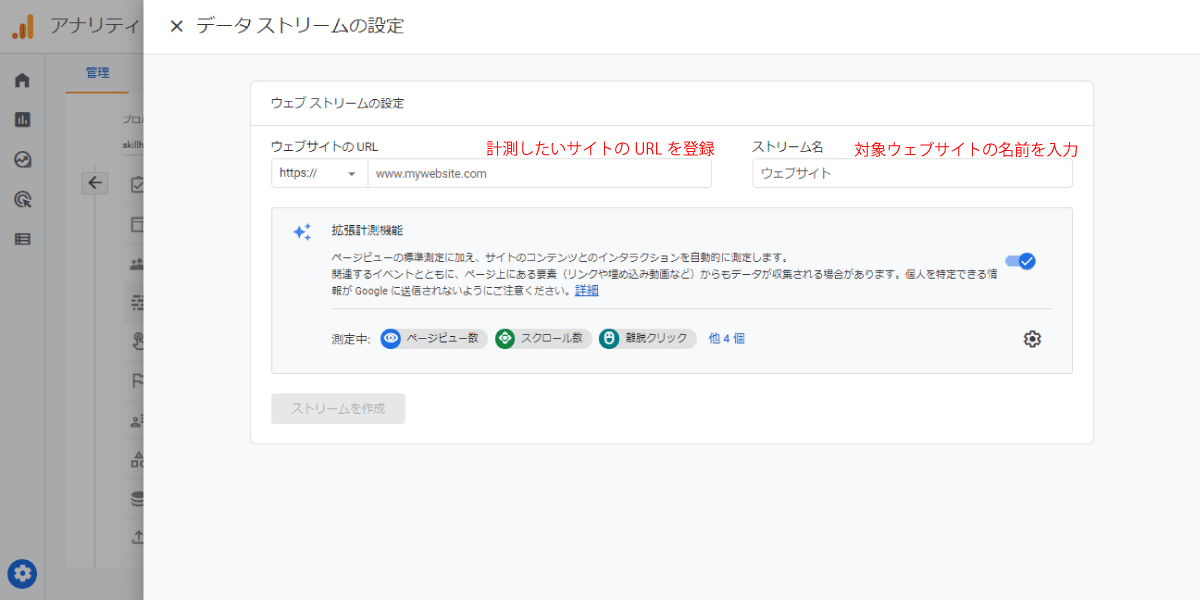
Task: Open enhanced measurement gear settings
Action: (x=1032, y=339)
